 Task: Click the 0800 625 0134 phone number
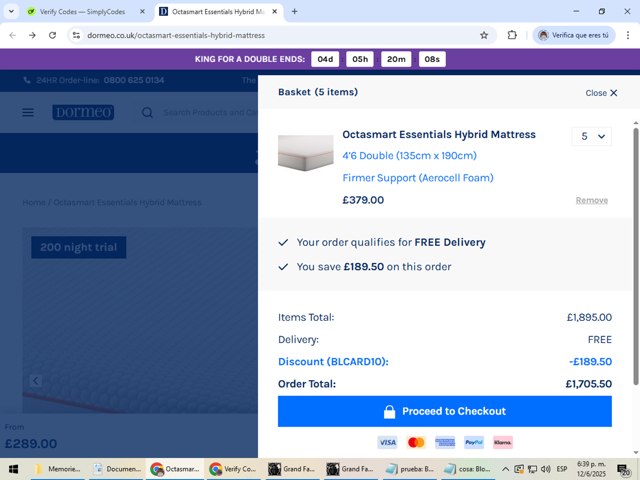pyautogui.click(x=134, y=80)
